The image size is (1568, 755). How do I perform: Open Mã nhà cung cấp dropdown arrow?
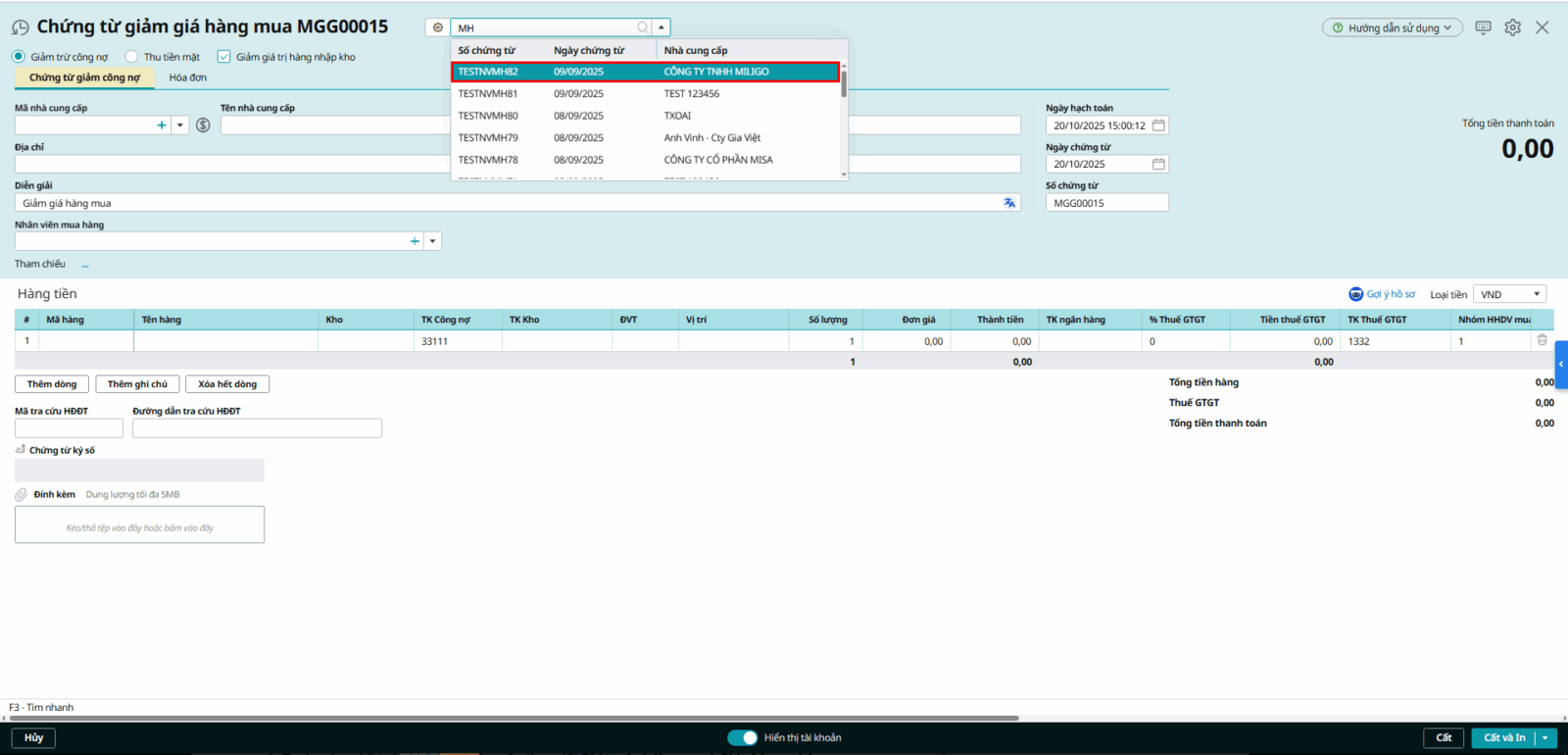click(180, 126)
